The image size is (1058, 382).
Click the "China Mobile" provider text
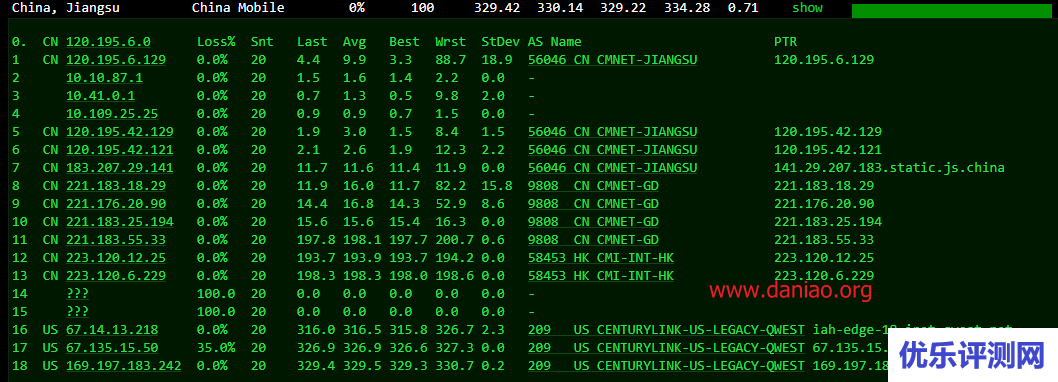(238, 8)
